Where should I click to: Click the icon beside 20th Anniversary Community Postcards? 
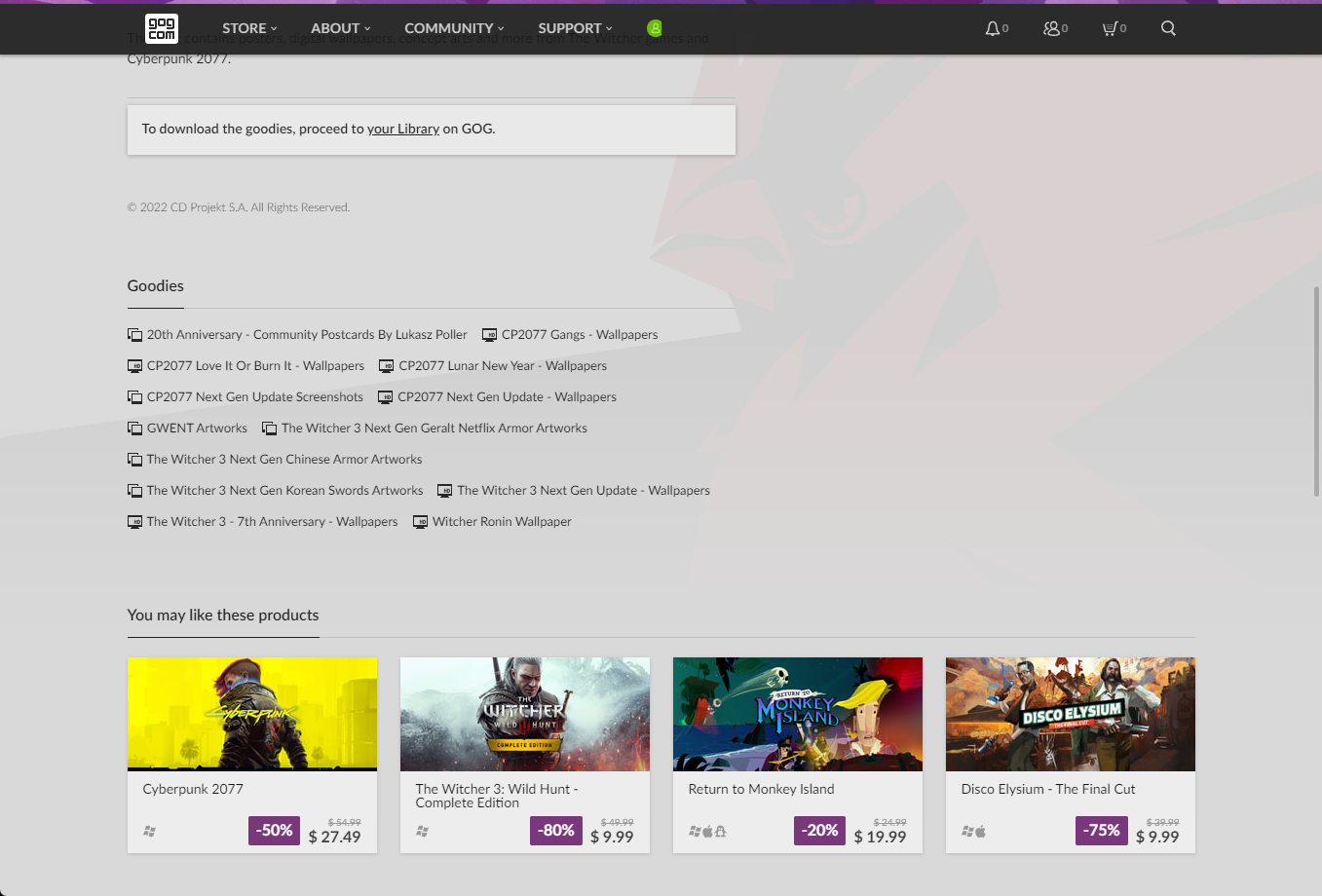tap(134, 335)
